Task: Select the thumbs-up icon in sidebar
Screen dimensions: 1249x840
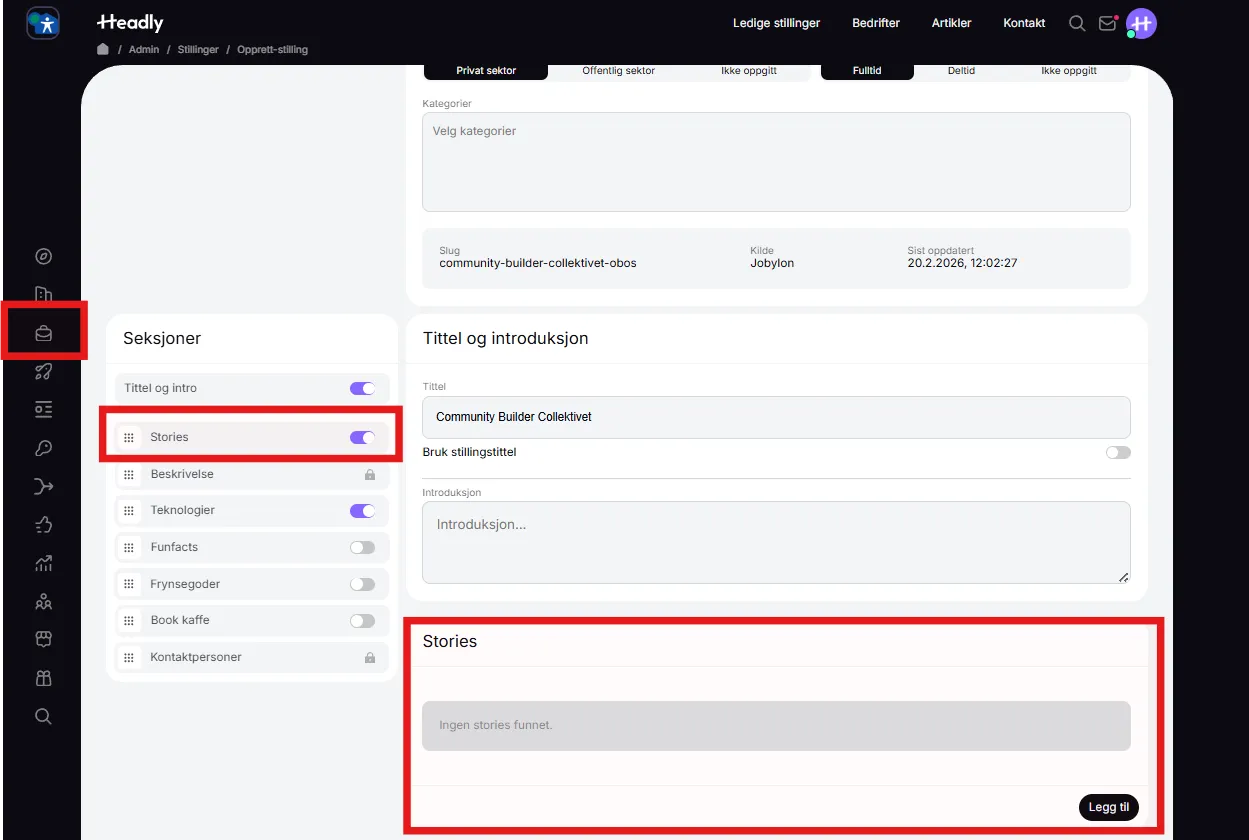Action: click(x=43, y=525)
